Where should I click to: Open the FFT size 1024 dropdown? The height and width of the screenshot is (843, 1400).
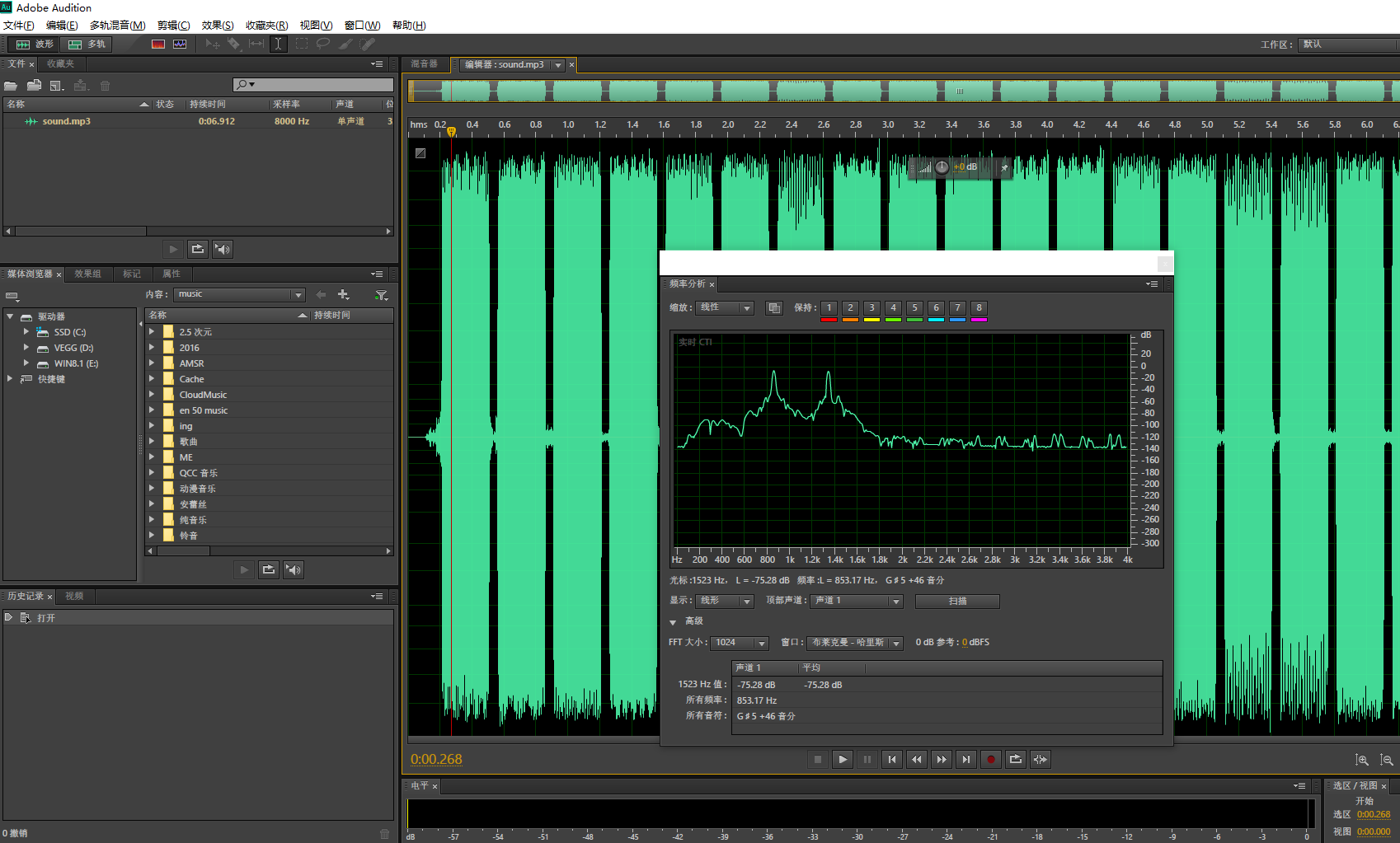740,643
